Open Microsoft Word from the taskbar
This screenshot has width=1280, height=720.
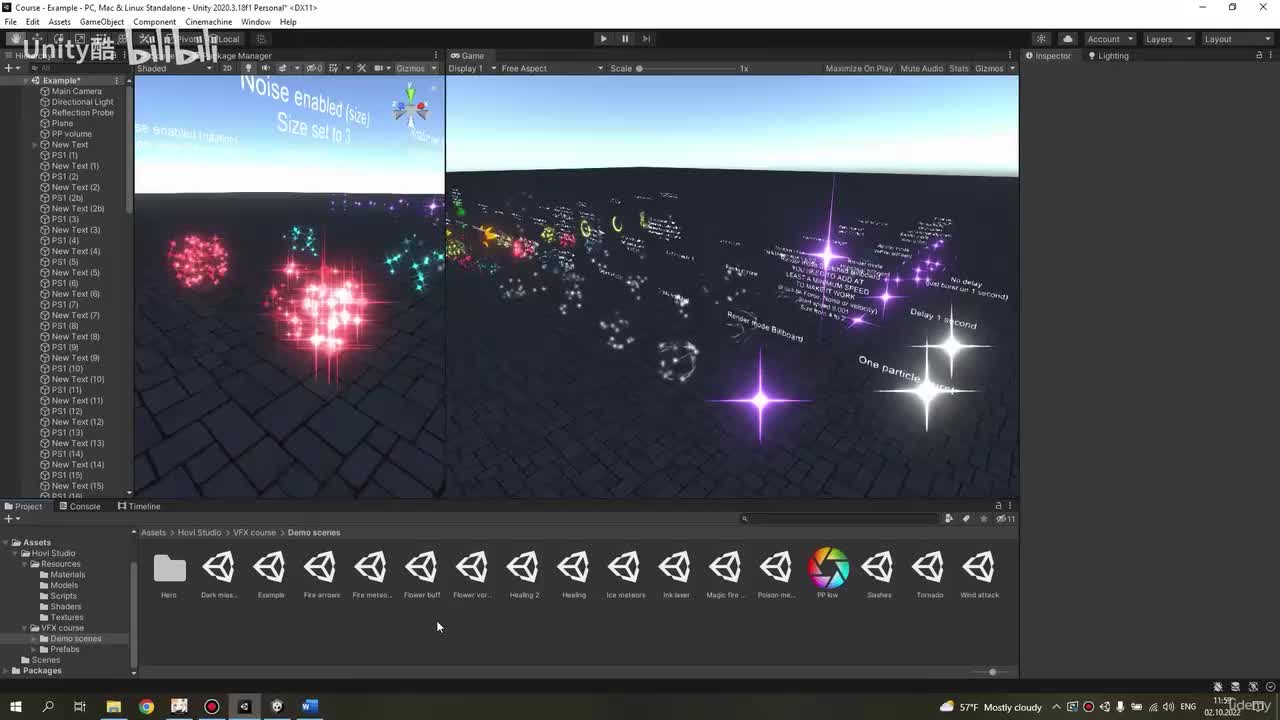pos(309,707)
